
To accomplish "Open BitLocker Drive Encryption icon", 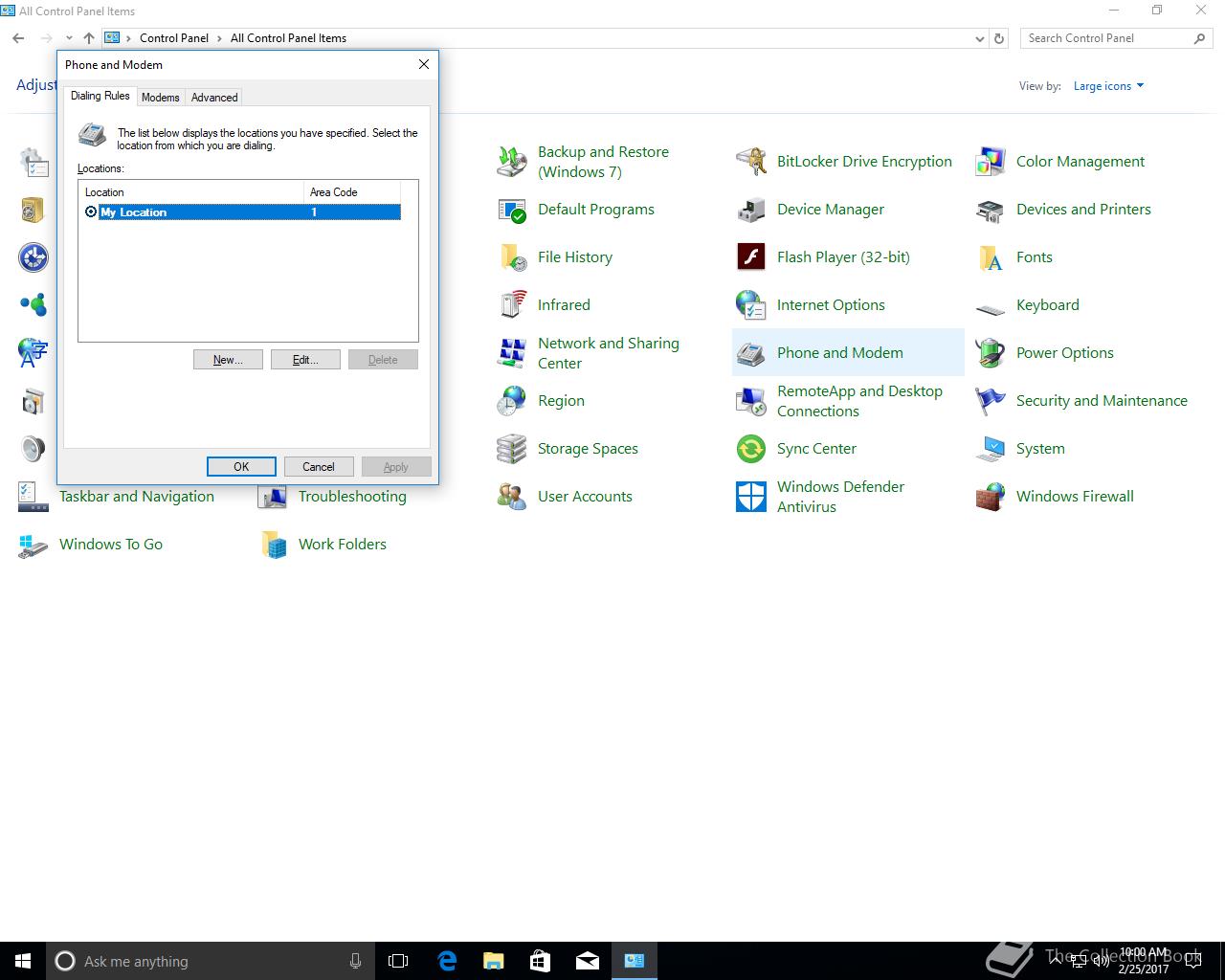I will (751, 162).
